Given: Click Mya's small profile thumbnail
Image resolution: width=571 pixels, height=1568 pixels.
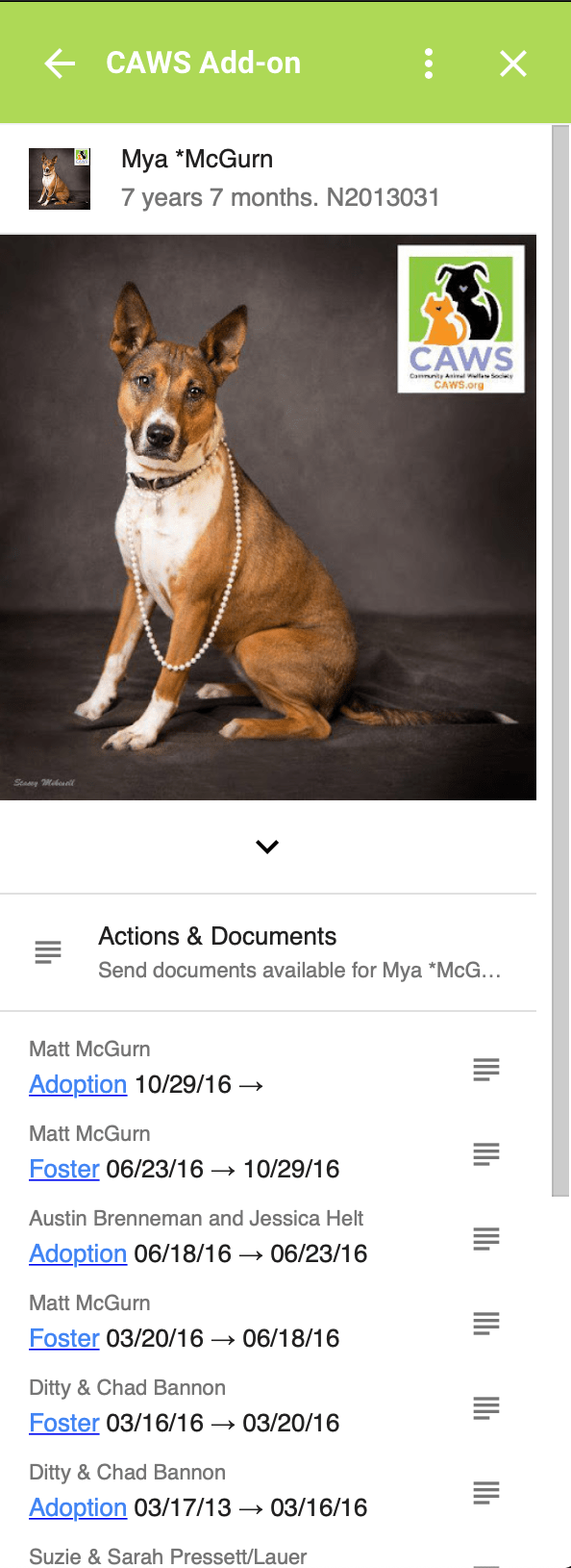Looking at the screenshot, I should (60, 179).
